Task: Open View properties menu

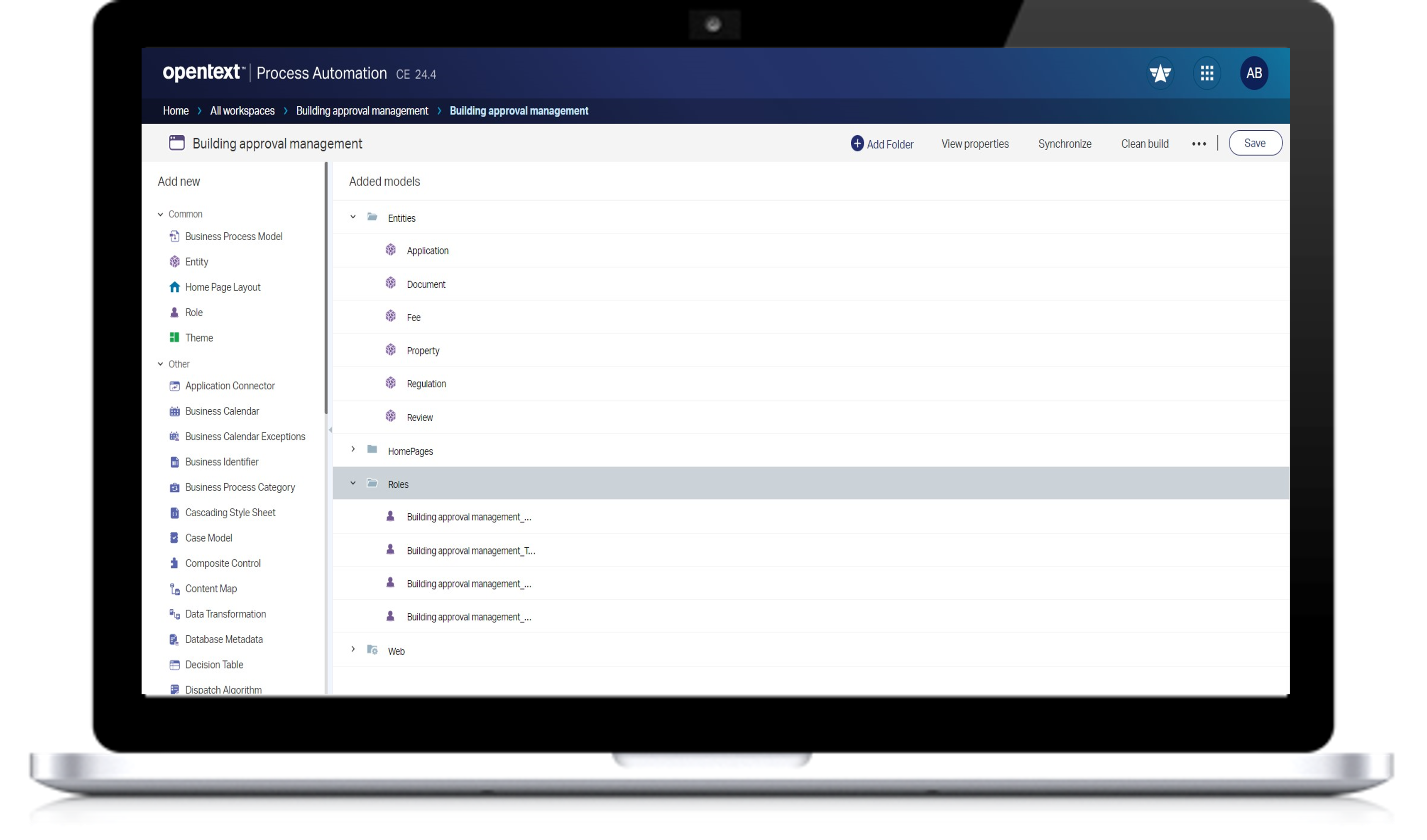Action: pos(975,143)
